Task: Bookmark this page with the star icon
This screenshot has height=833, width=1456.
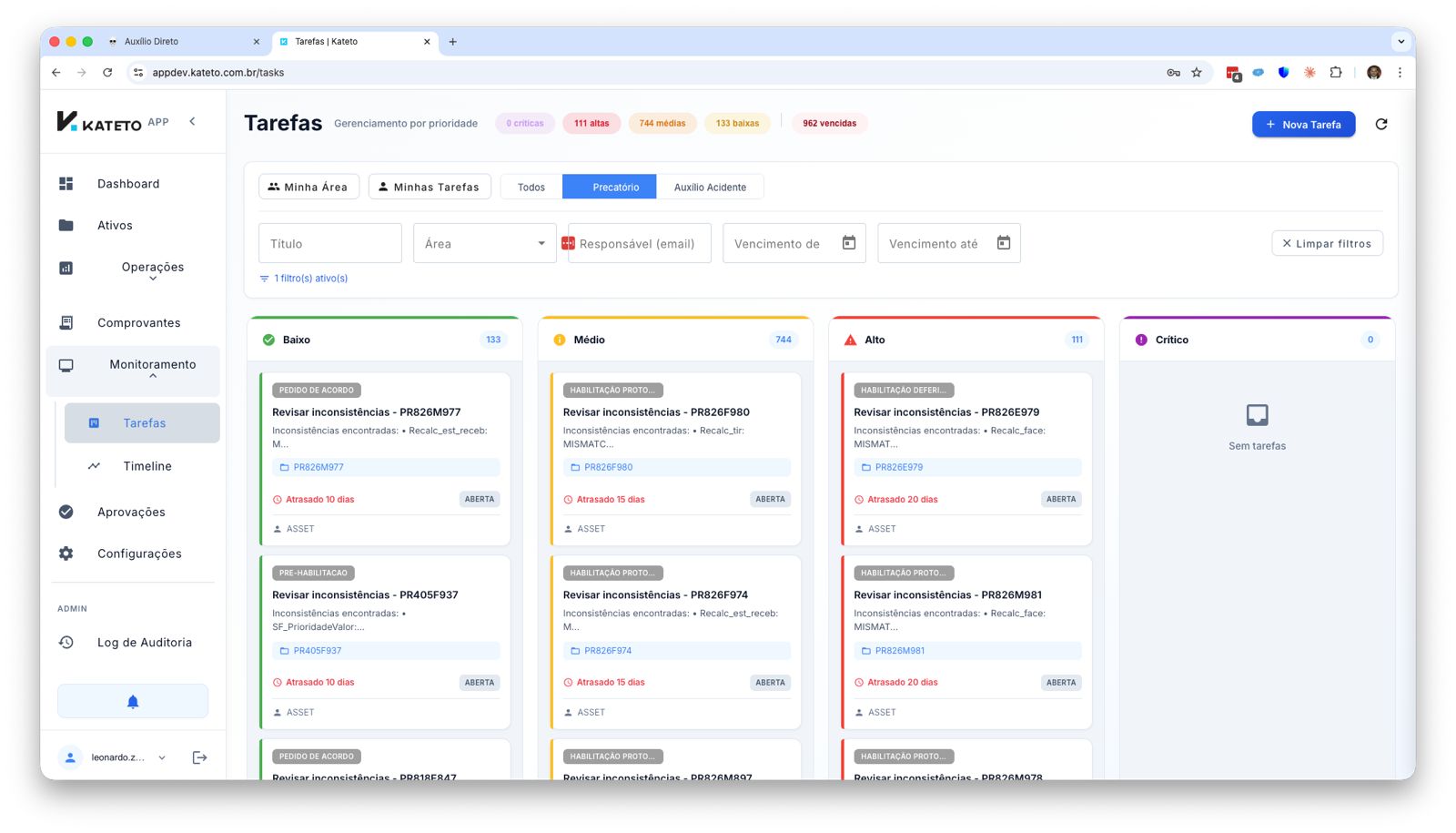Action: click(x=1197, y=73)
